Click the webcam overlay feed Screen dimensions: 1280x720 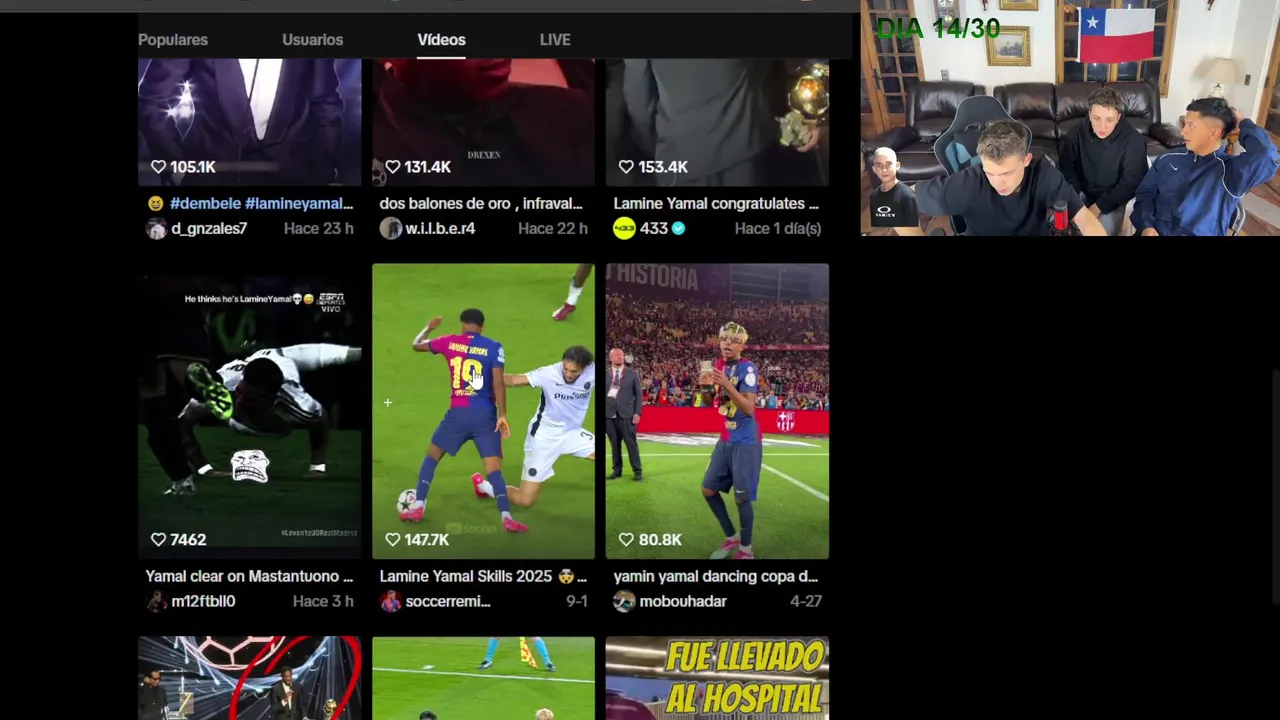pyautogui.click(x=1070, y=118)
